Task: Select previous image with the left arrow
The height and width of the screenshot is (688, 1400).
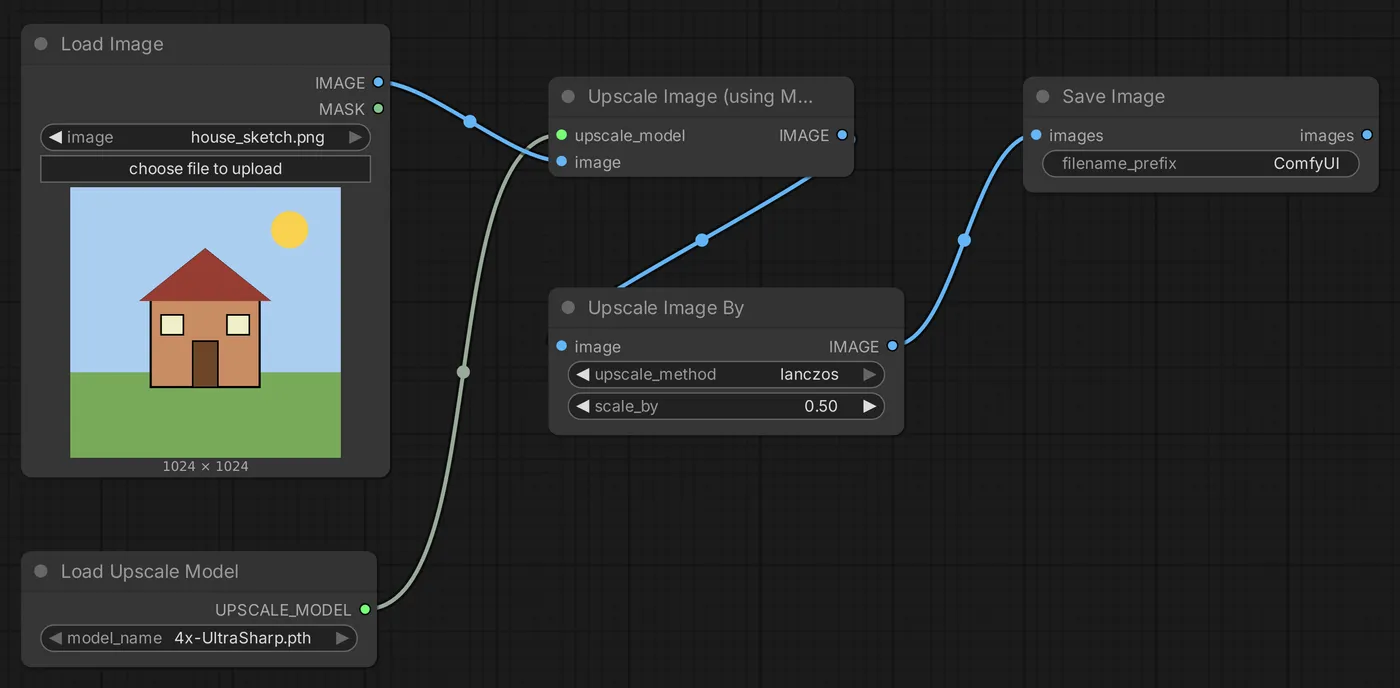Action: click(55, 137)
